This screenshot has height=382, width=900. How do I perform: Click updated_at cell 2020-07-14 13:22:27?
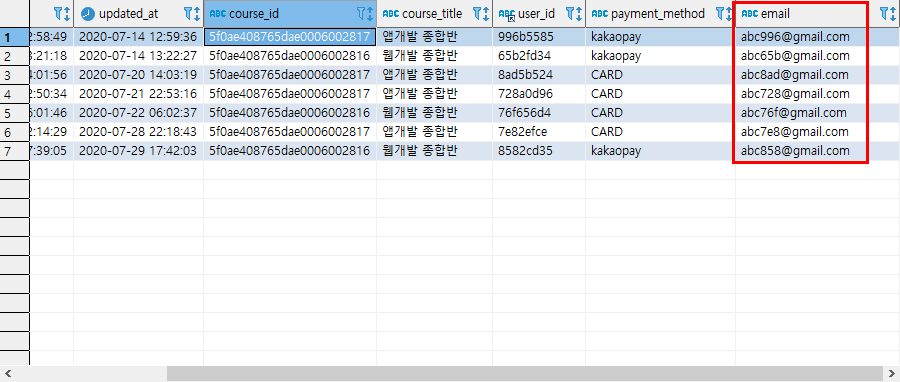coord(138,56)
